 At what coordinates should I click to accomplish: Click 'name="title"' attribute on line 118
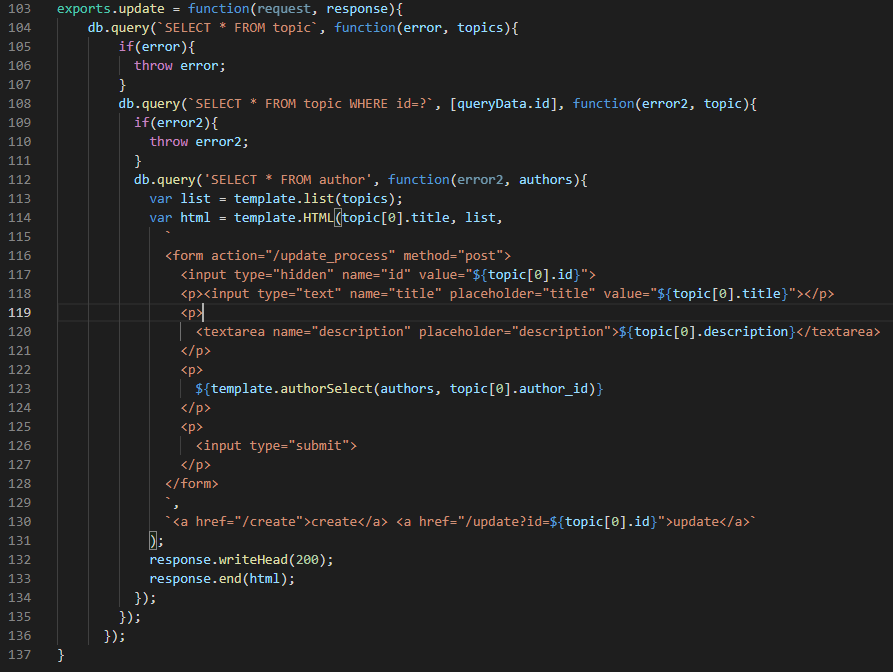tap(395, 294)
